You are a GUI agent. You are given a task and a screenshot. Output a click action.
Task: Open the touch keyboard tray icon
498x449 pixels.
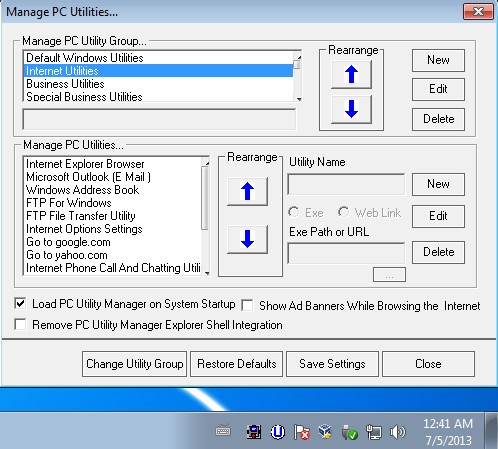(x=223, y=432)
